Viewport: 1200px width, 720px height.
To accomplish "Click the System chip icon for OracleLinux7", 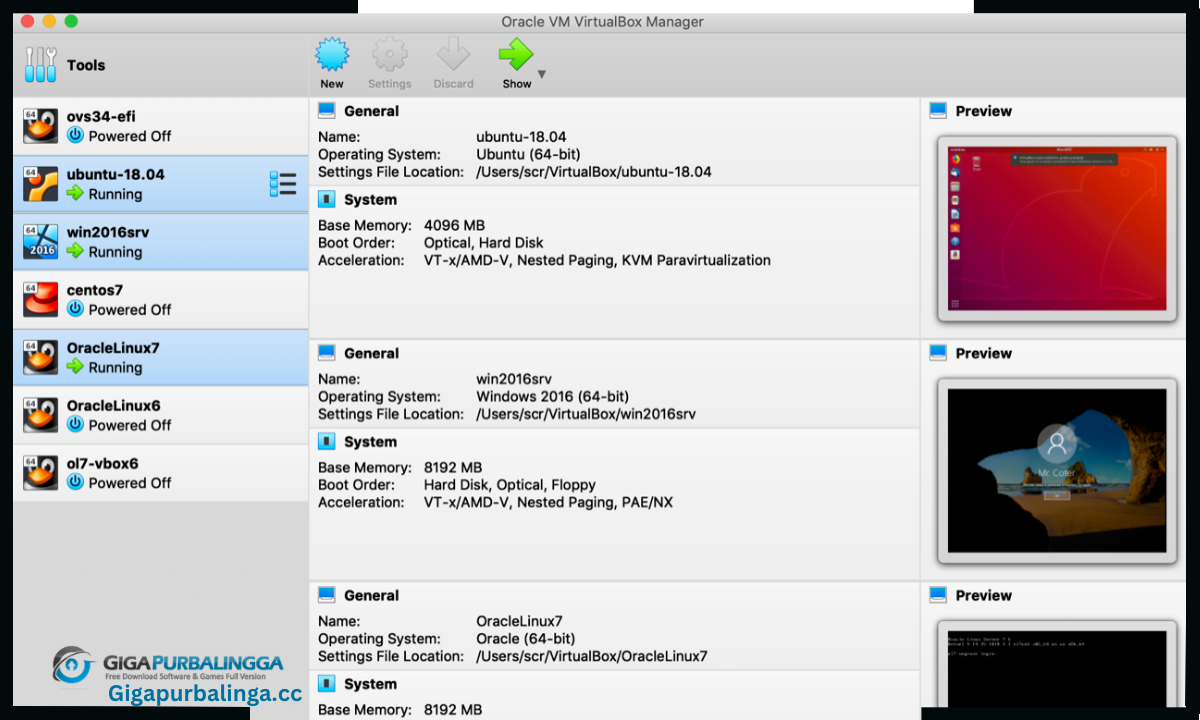I will click(x=327, y=683).
